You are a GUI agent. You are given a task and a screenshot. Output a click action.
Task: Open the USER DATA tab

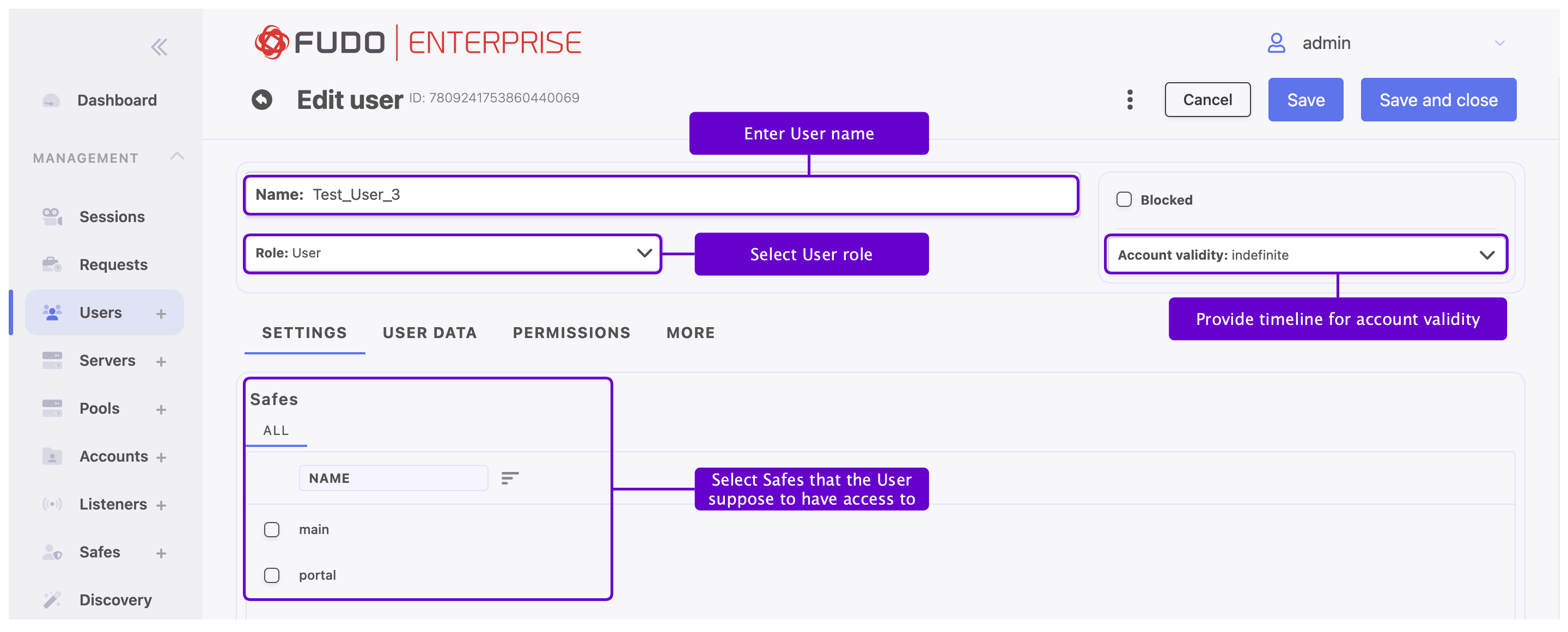click(x=429, y=333)
